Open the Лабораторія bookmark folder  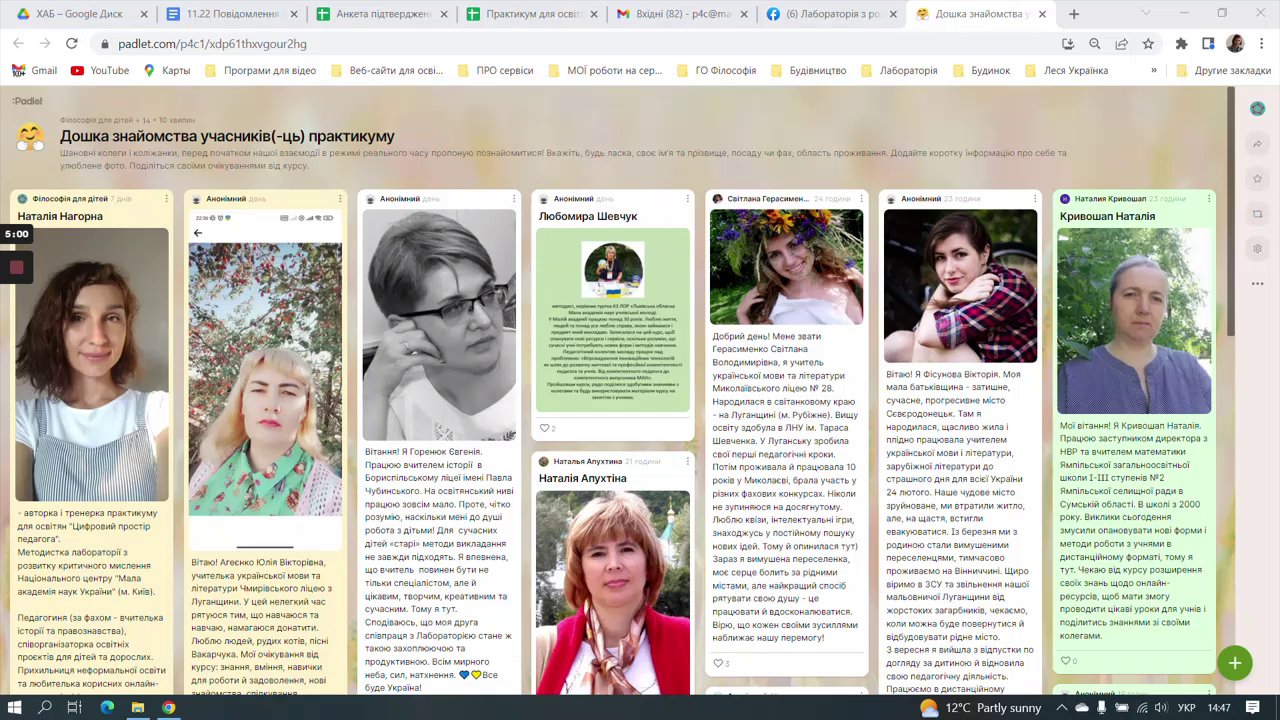(898, 71)
